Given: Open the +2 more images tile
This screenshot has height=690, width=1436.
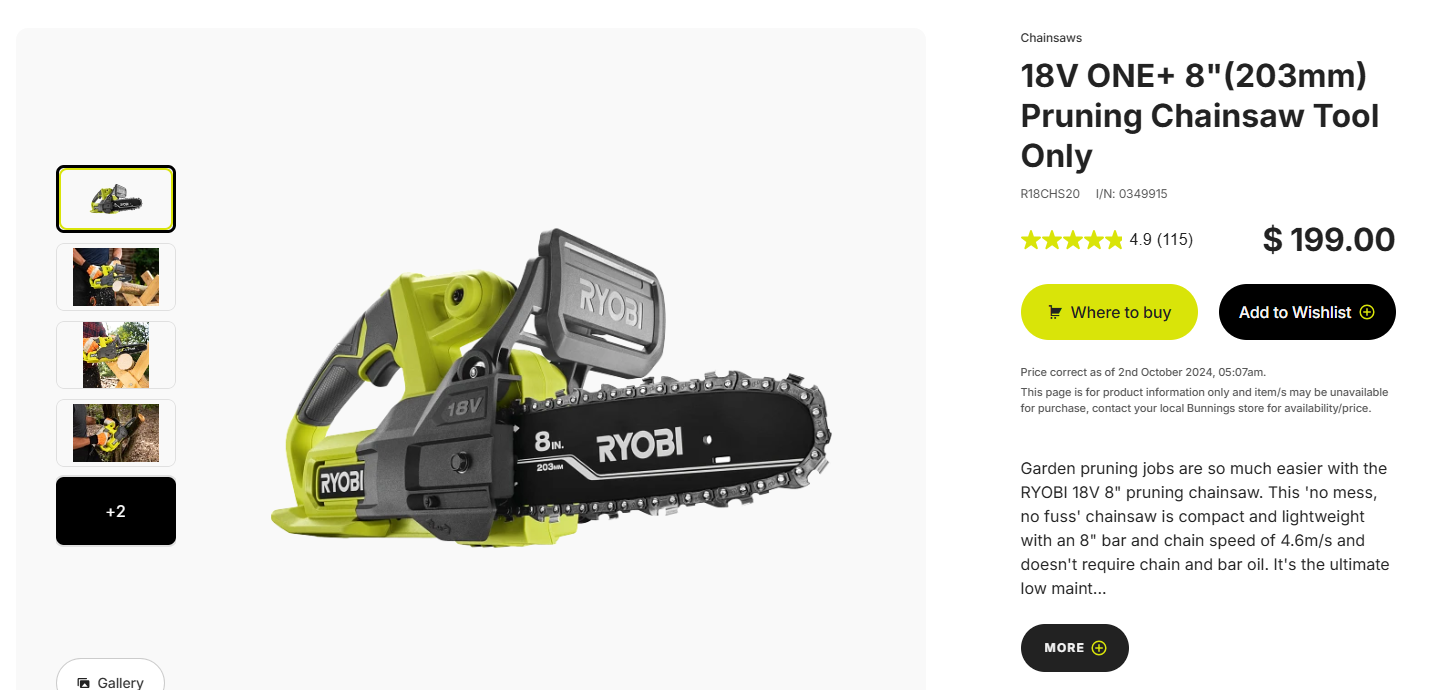Looking at the screenshot, I should (x=116, y=511).
